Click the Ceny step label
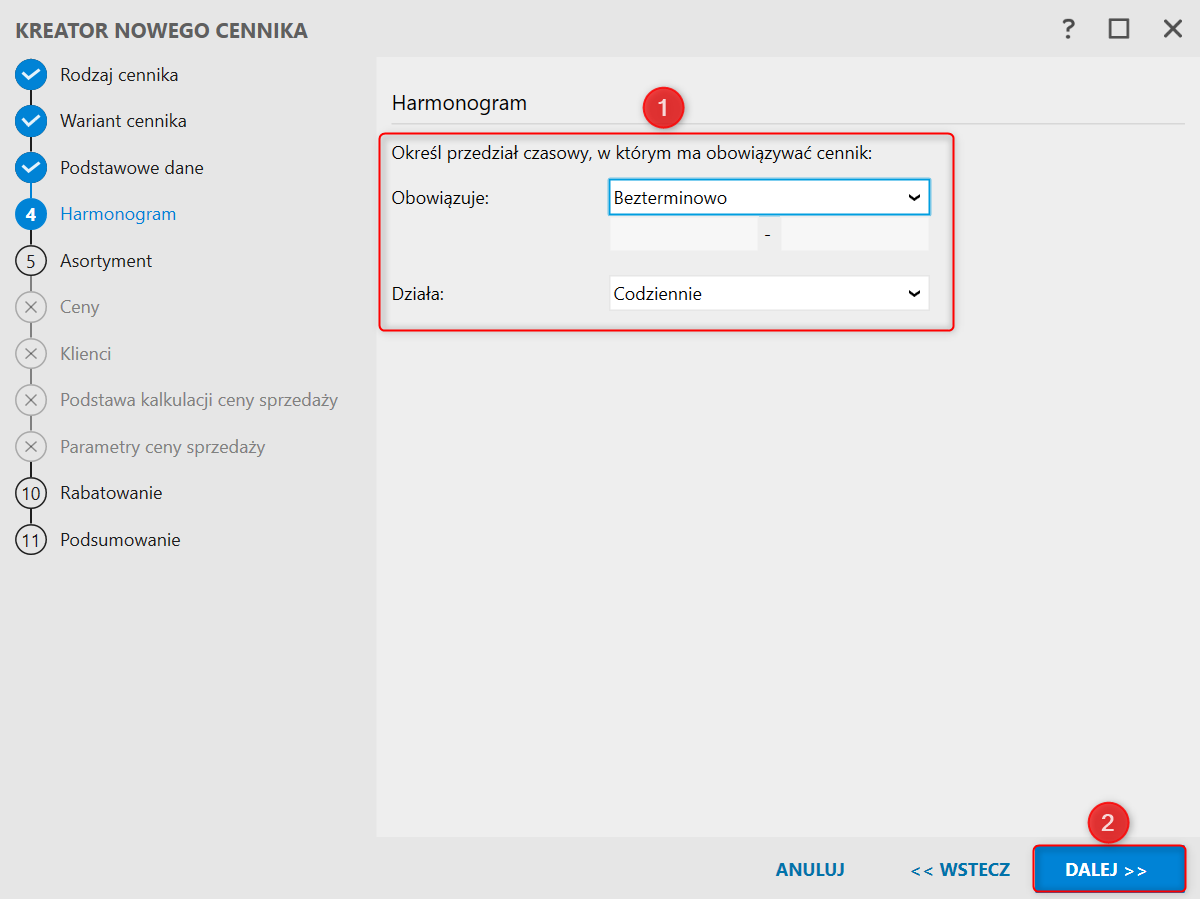This screenshot has height=899, width=1200. pos(80,307)
